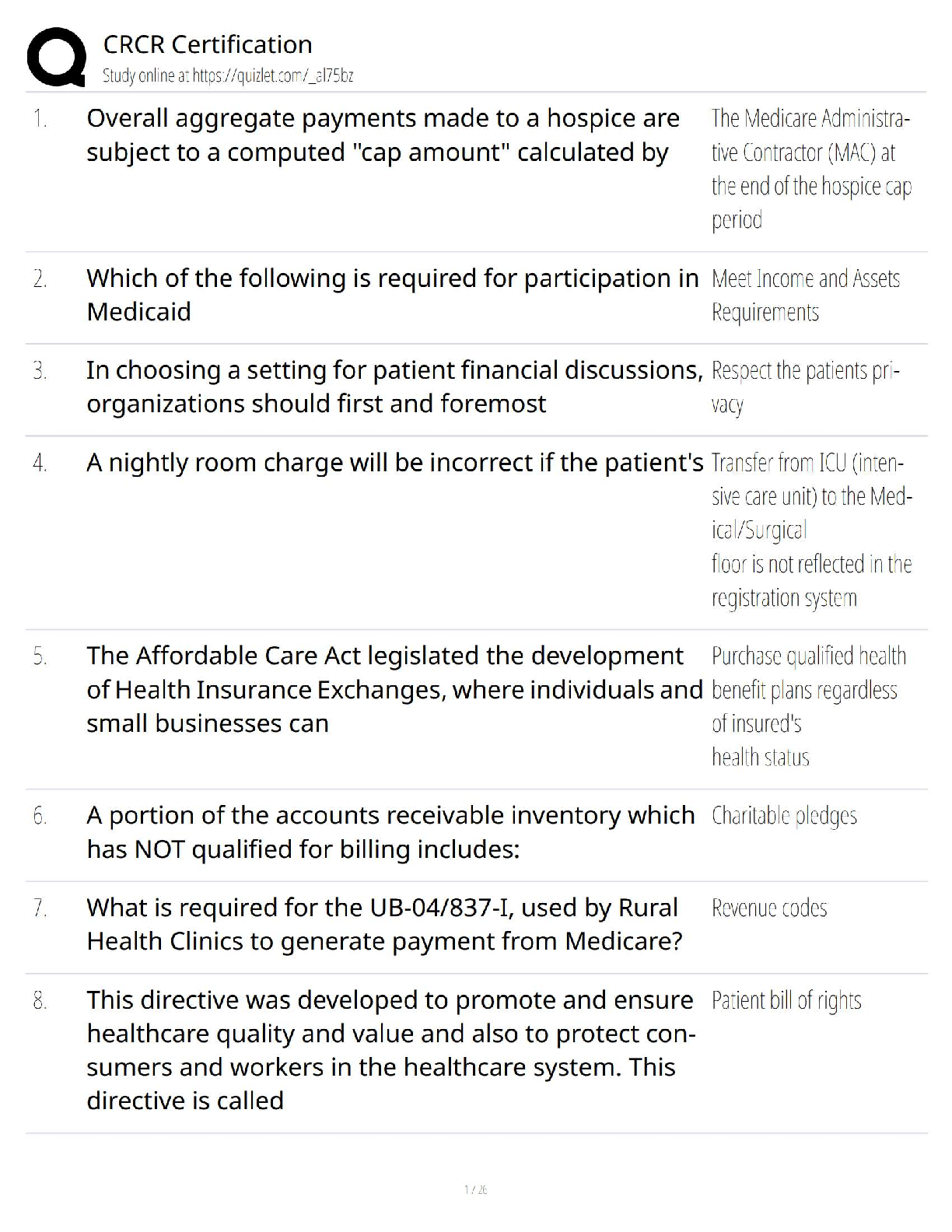Click the Meet Income and Assets answer
Viewport: 952px width, 1232px height.
[x=805, y=295]
